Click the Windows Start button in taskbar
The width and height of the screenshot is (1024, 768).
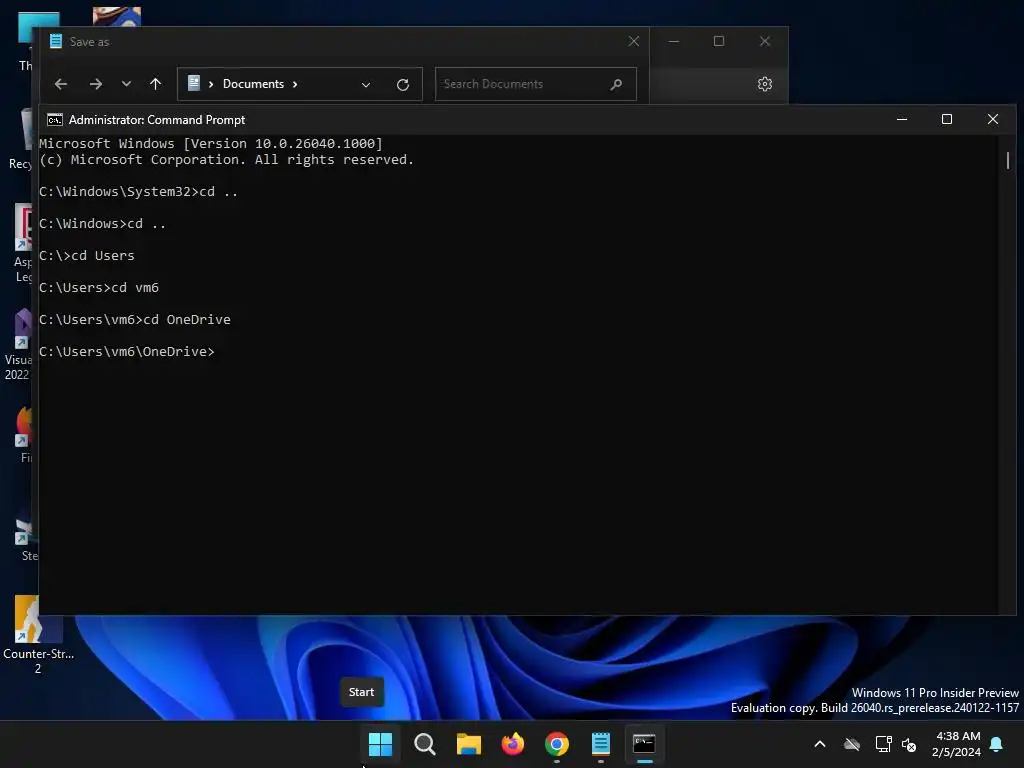[x=380, y=743]
